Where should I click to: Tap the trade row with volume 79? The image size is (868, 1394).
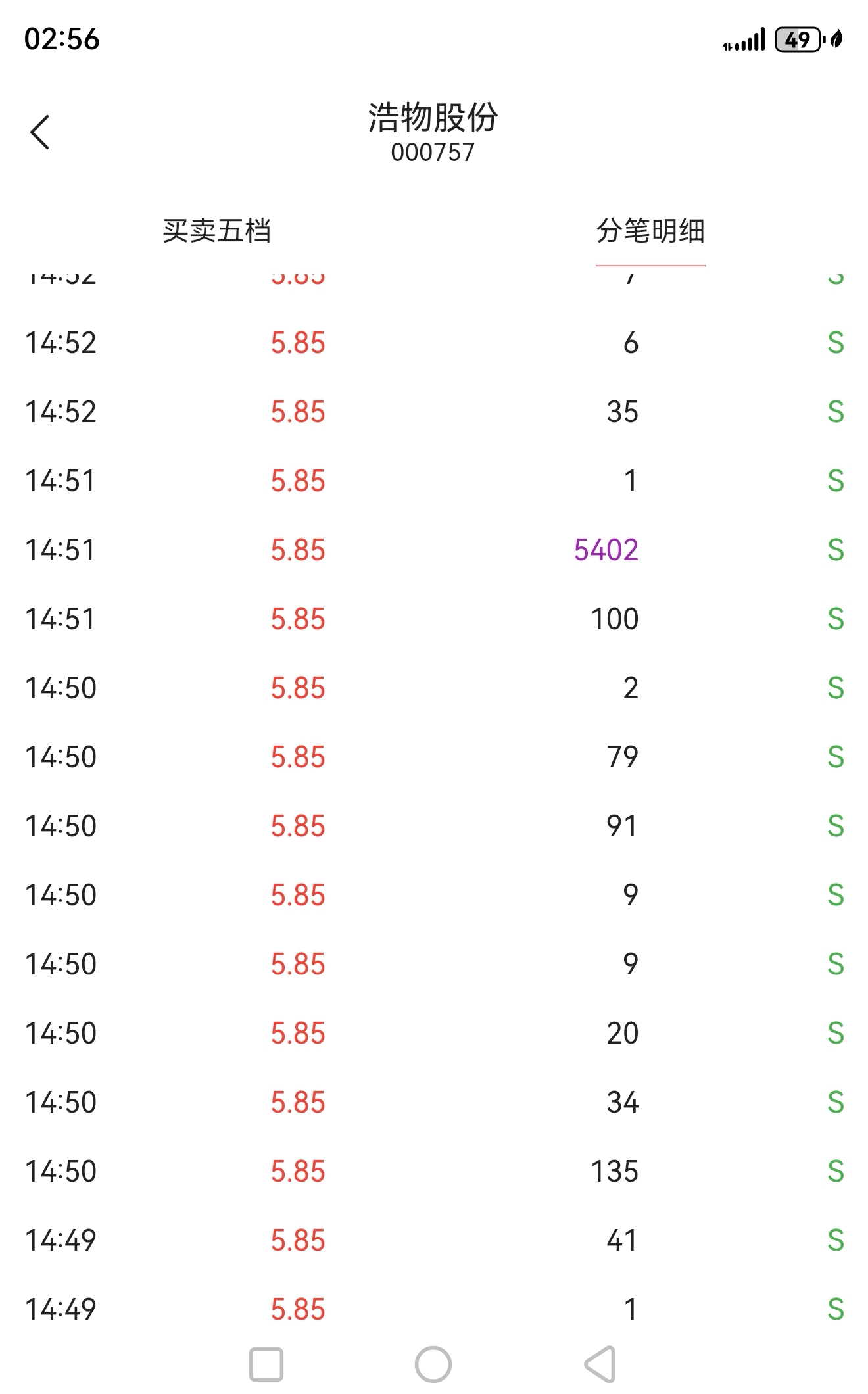[434, 757]
